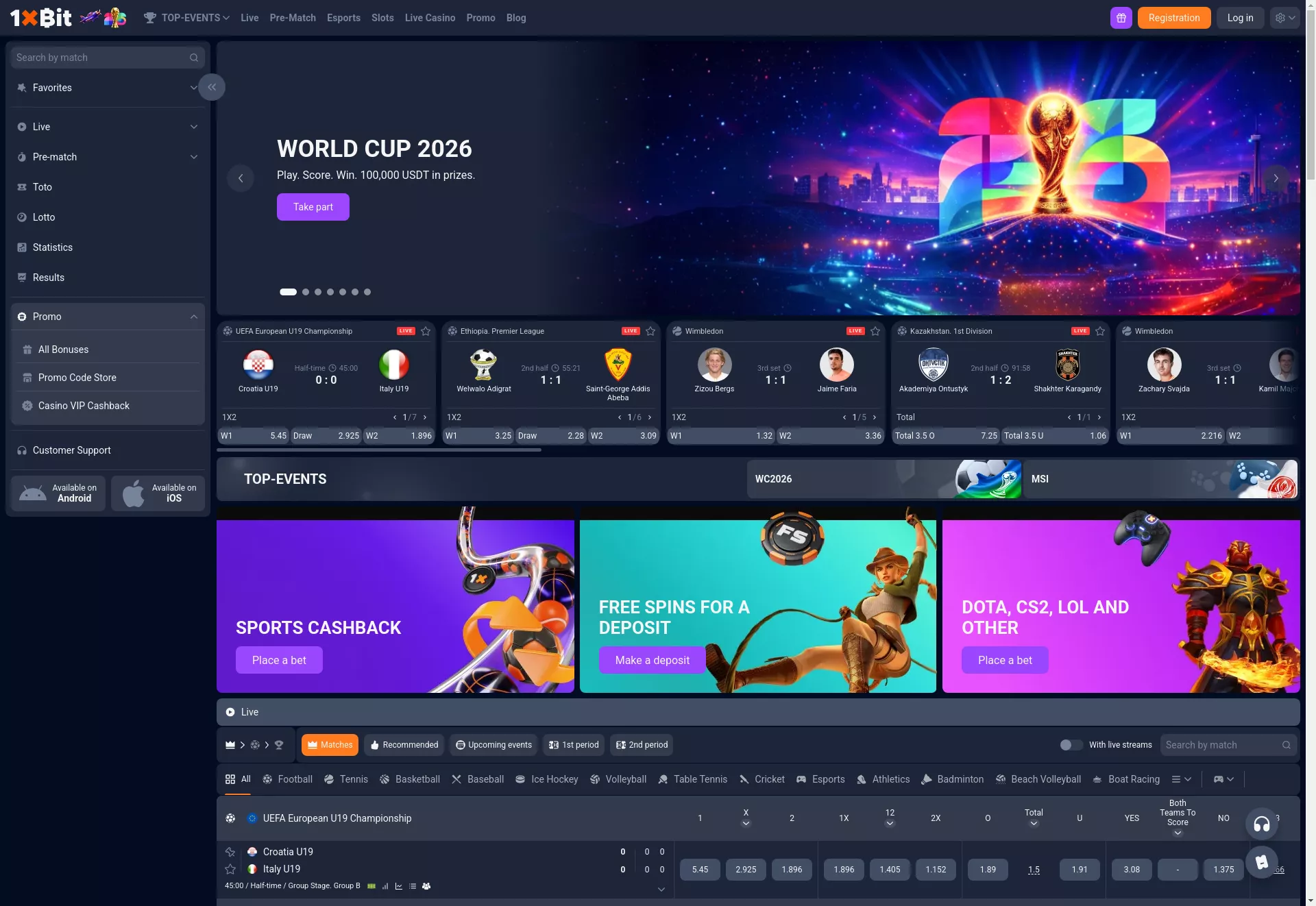This screenshot has width=1316, height=906.
Task: Add Croatia U19 to favorites in match list
Action: pyautogui.click(x=230, y=852)
